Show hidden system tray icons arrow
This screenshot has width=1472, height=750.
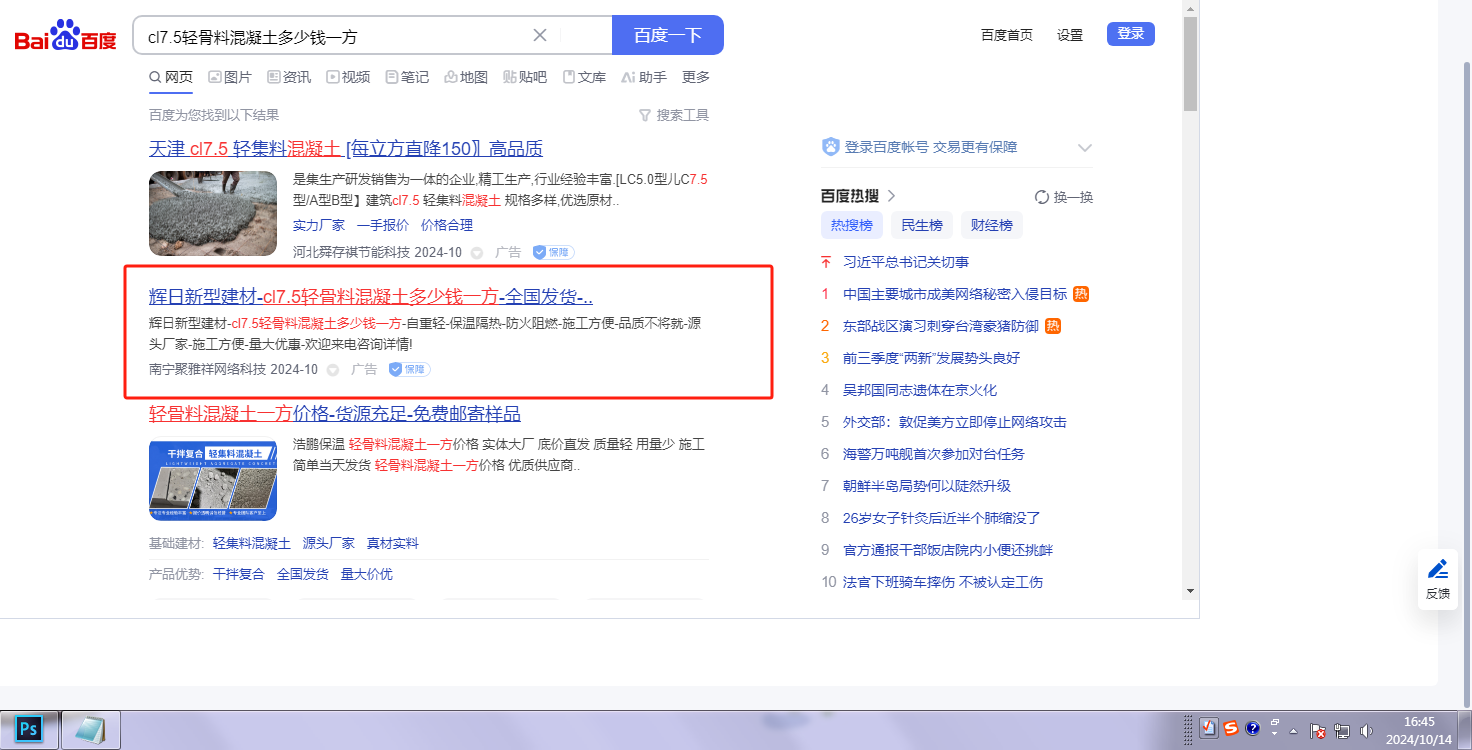tap(1294, 731)
